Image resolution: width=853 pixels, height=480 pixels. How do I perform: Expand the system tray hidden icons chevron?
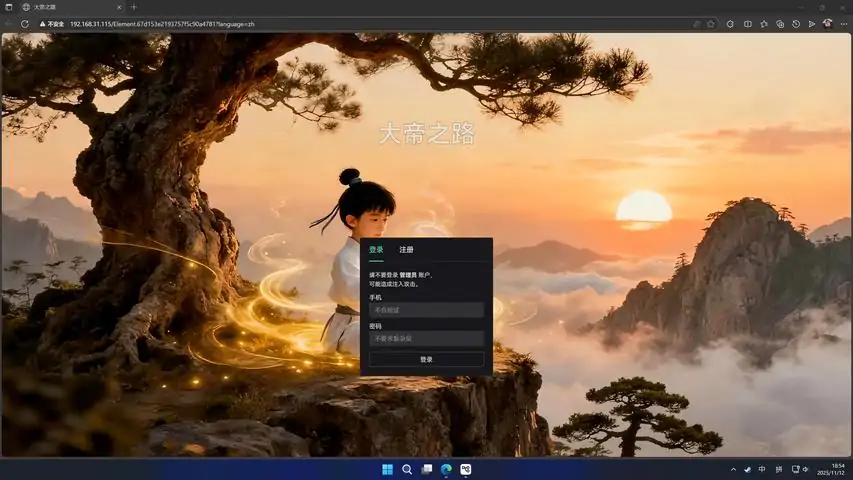[x=732, y=469]
